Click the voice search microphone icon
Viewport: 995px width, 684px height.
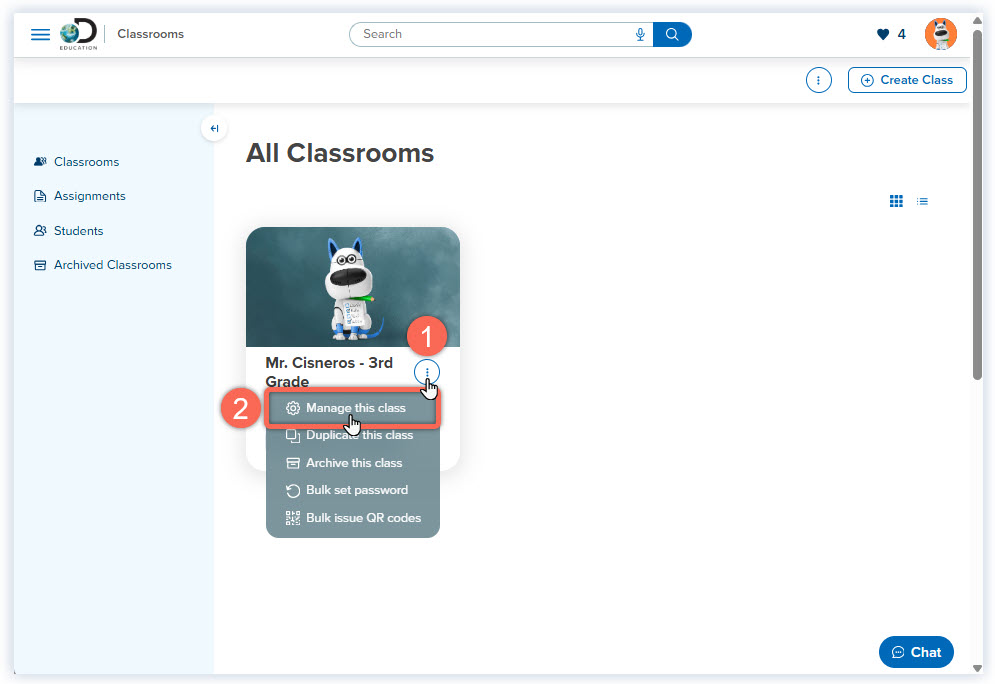(640, 34)
